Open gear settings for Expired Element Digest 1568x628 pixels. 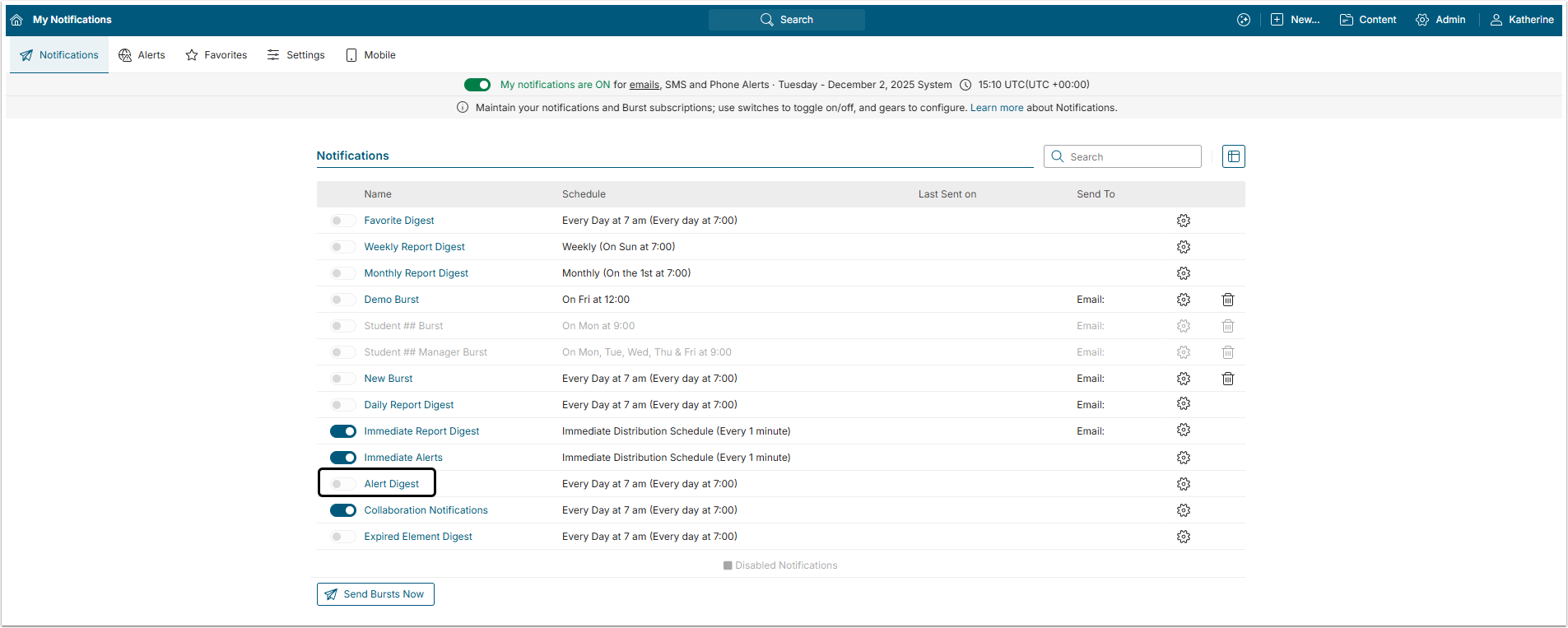coord(1184,537)
